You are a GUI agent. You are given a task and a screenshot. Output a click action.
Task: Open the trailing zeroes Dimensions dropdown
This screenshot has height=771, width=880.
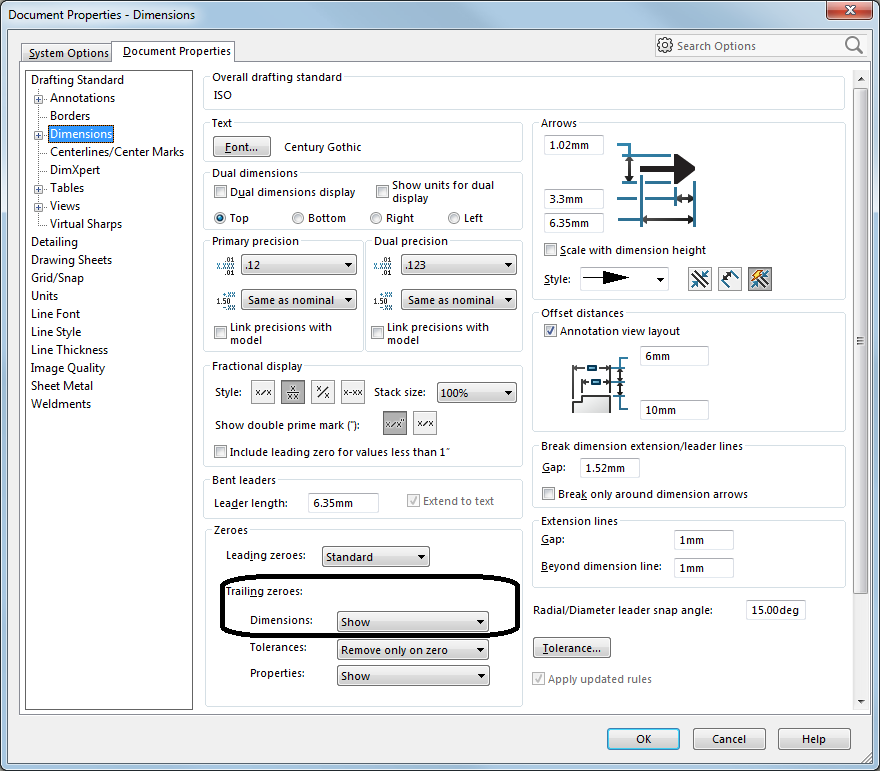point(413,622)
